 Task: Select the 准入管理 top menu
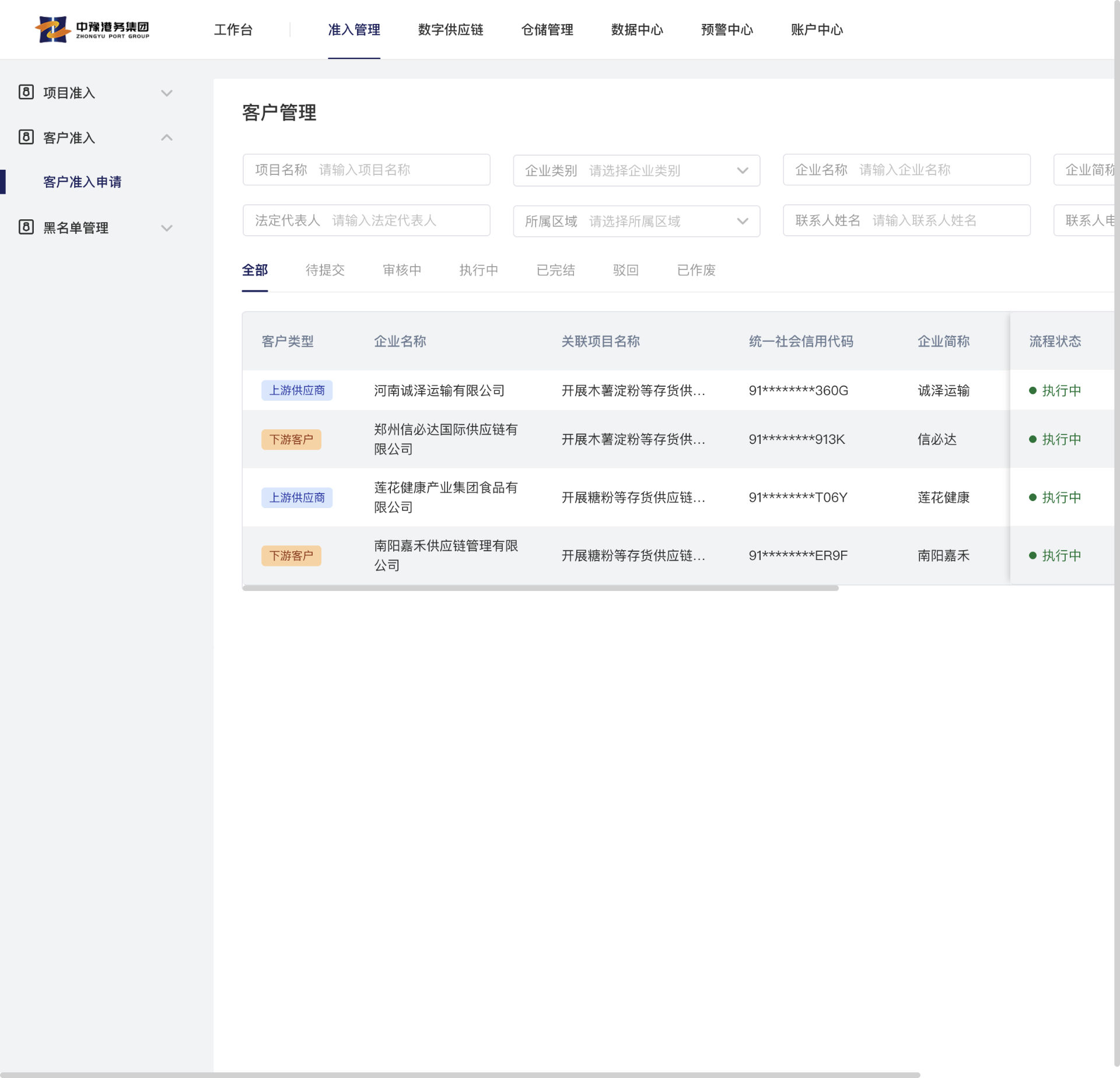(354, 30)
